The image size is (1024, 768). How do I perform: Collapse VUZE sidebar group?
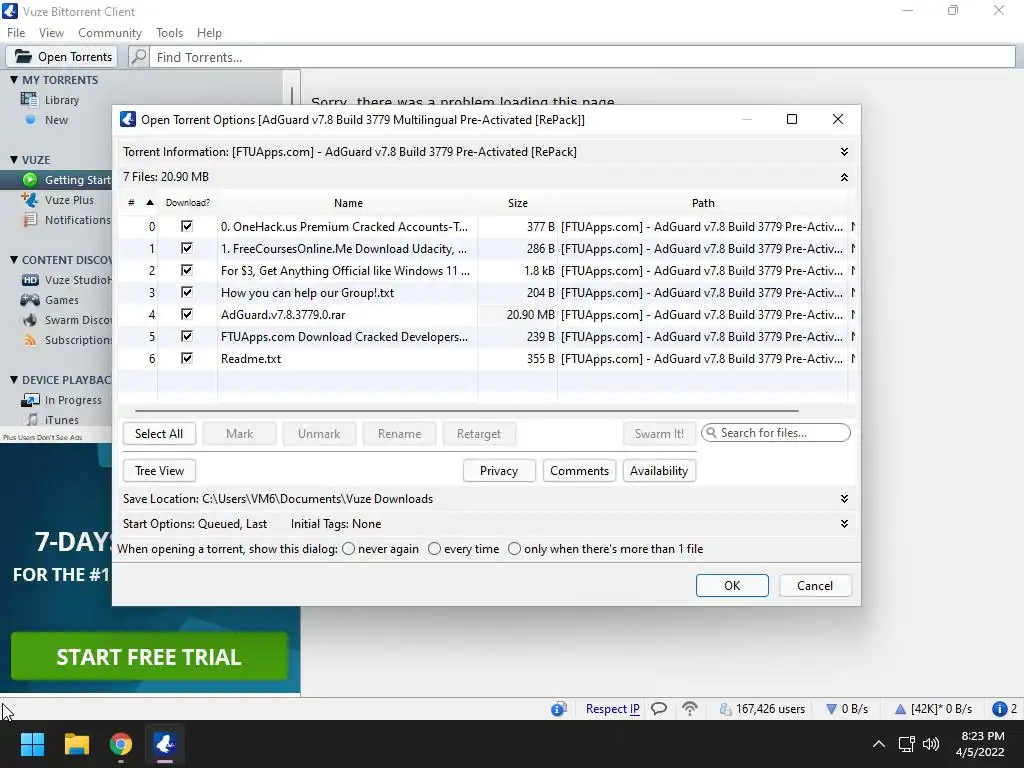[x=14, y=159]
